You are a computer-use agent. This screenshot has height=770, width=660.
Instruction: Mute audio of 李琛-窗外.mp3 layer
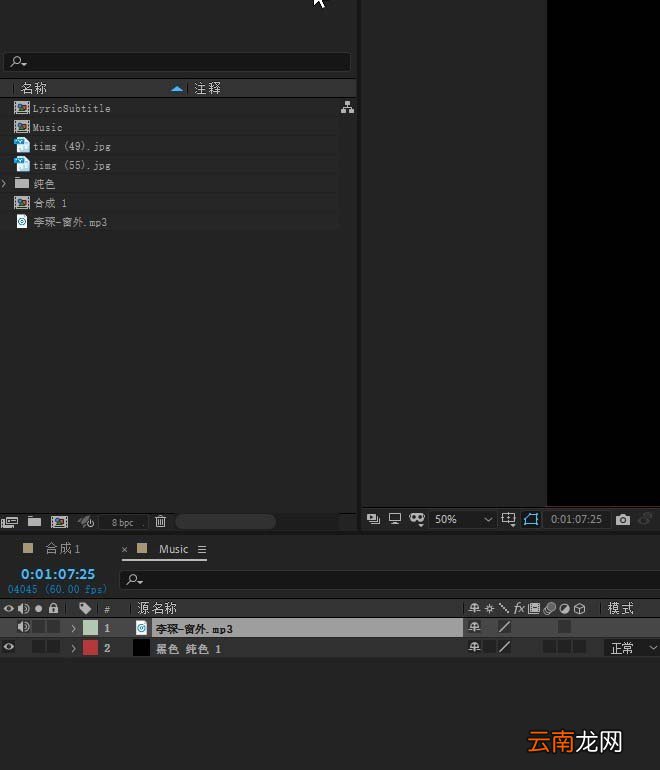(23, 627)
